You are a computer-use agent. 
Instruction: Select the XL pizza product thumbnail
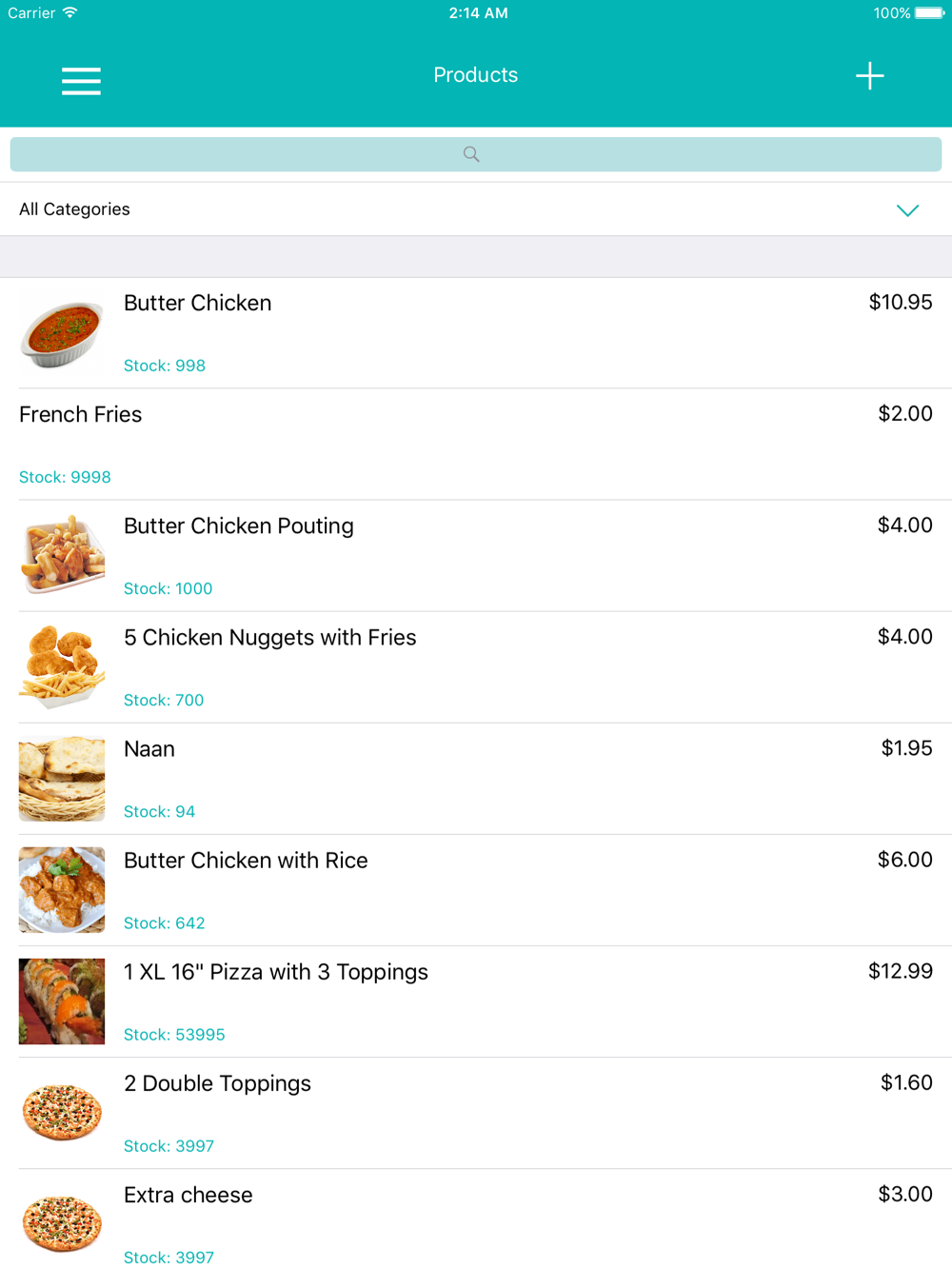(62, 1001)
